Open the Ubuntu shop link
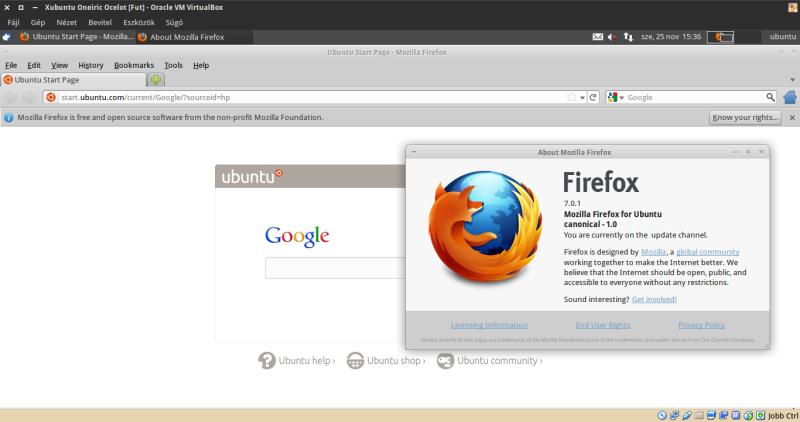Image resolution: width=800 pixels, height=422 pixels. pos(386,360)
